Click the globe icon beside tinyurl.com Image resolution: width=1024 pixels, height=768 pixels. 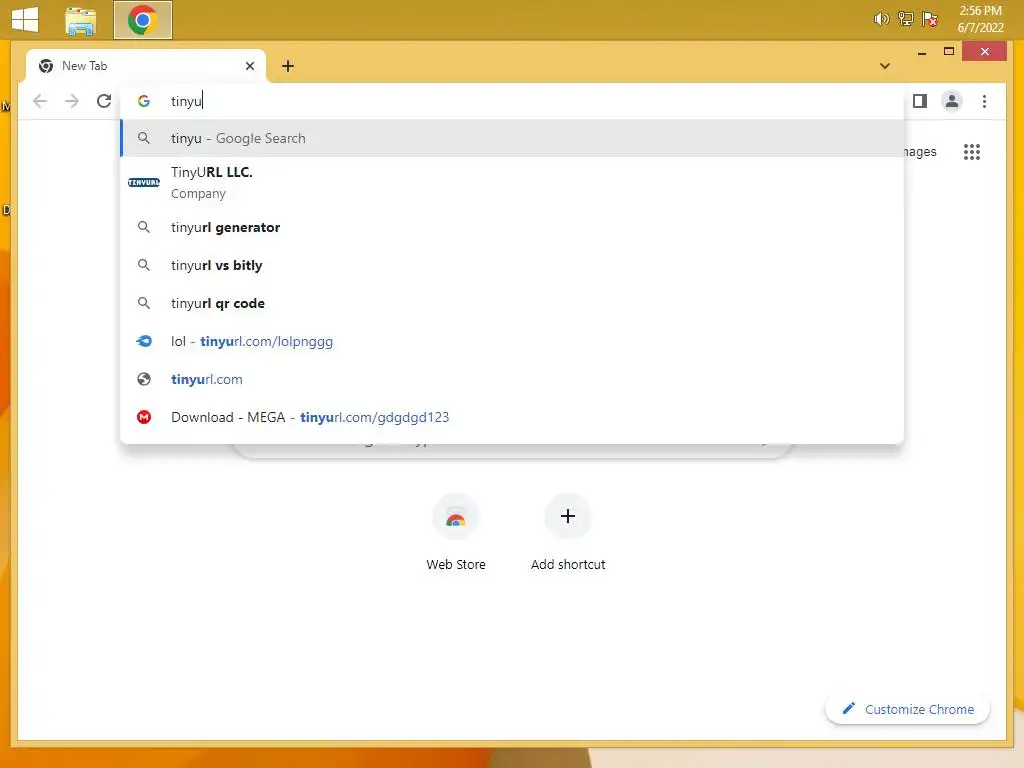point(144,379)
